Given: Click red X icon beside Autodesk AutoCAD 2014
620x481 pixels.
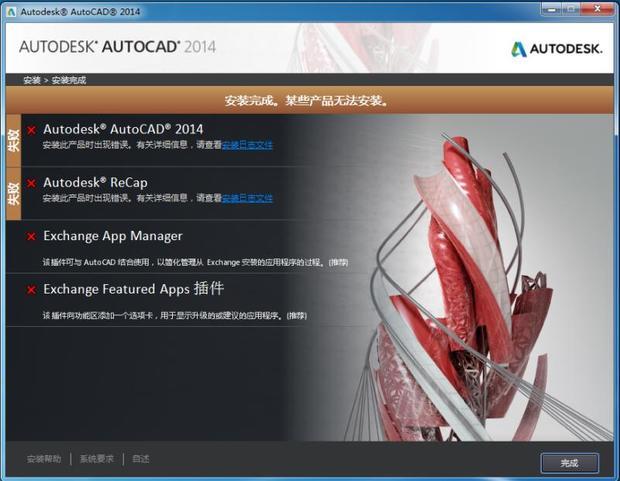Looking at the screenshot, I should [31, 130].
